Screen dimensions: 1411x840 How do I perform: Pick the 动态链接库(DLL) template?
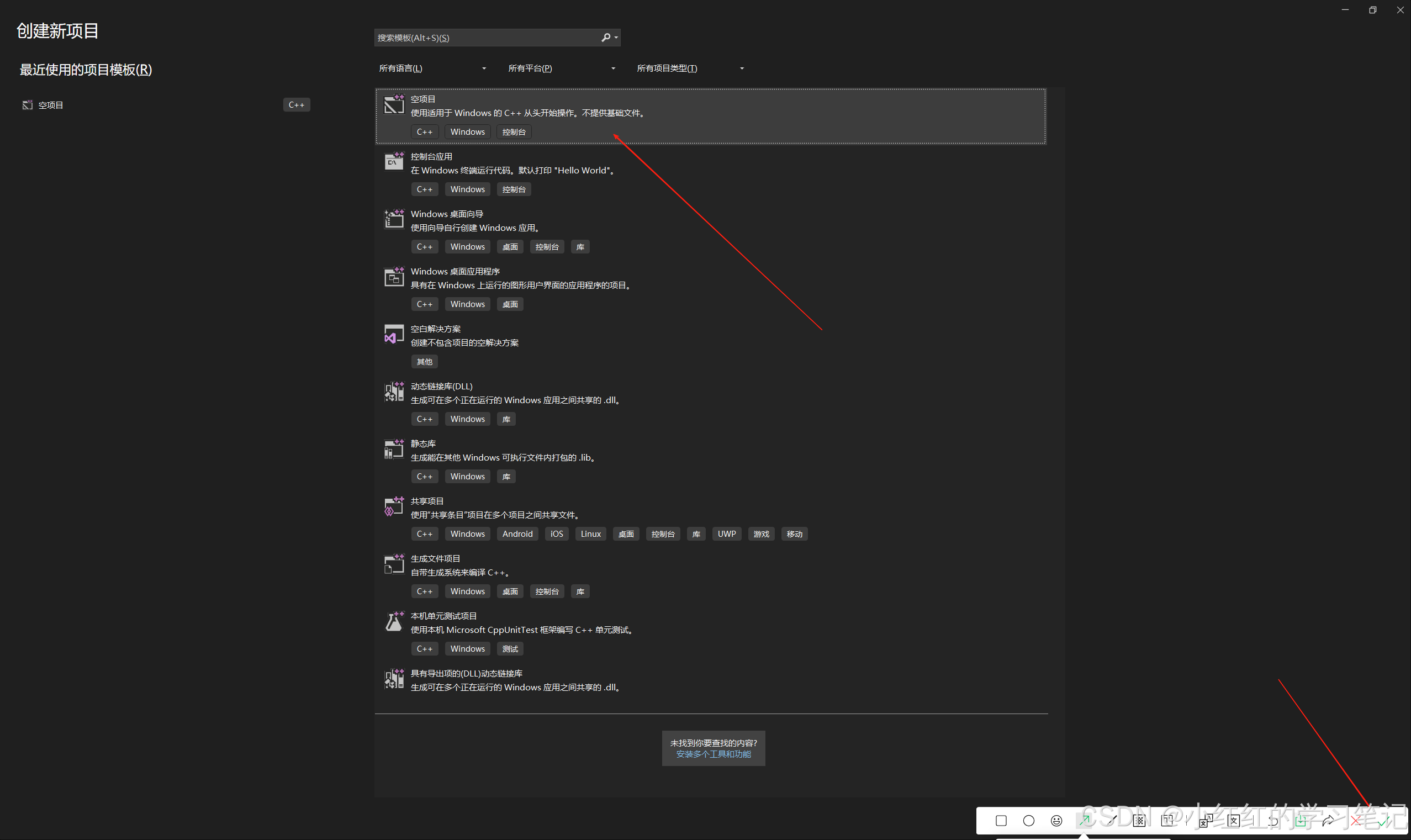tap(441, 386)
